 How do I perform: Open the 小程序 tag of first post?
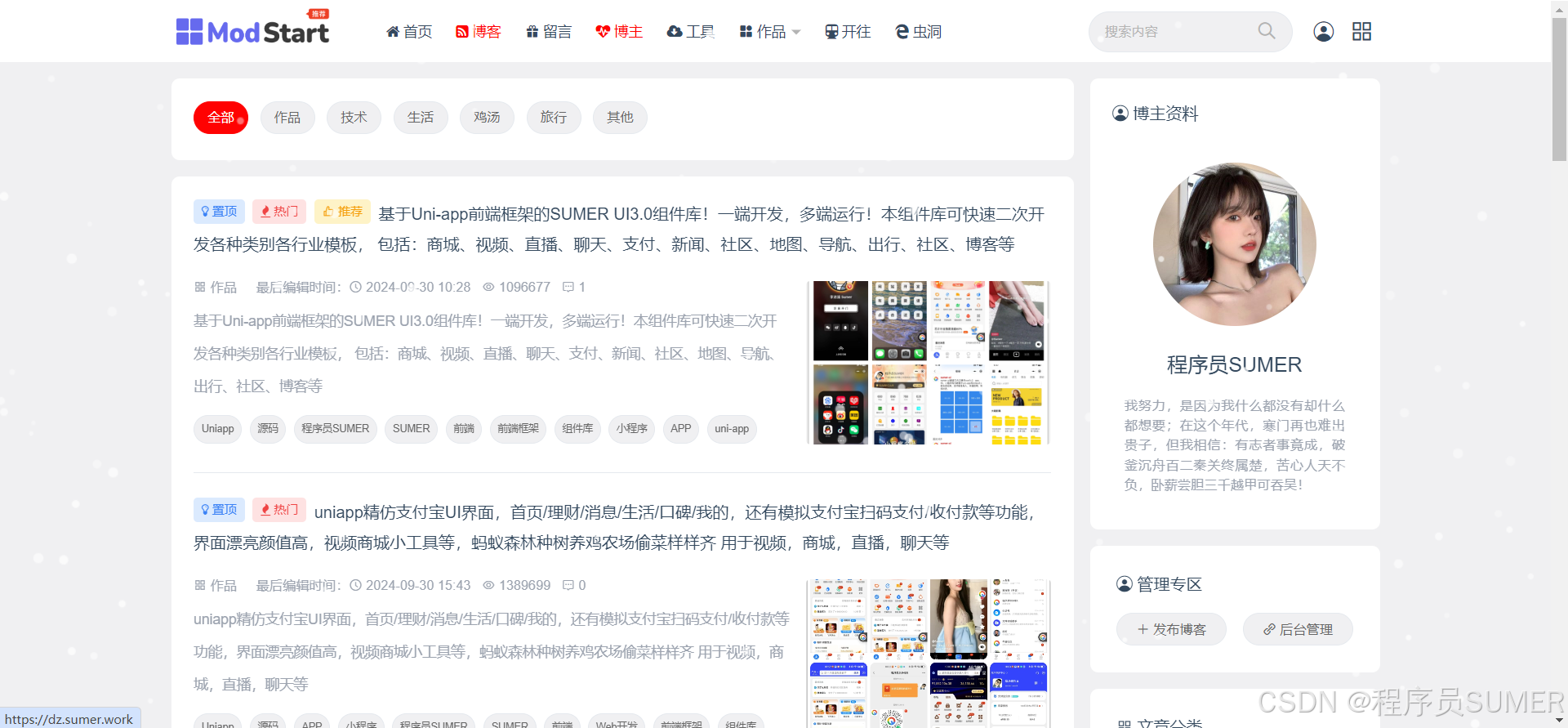tap(631, 429)
